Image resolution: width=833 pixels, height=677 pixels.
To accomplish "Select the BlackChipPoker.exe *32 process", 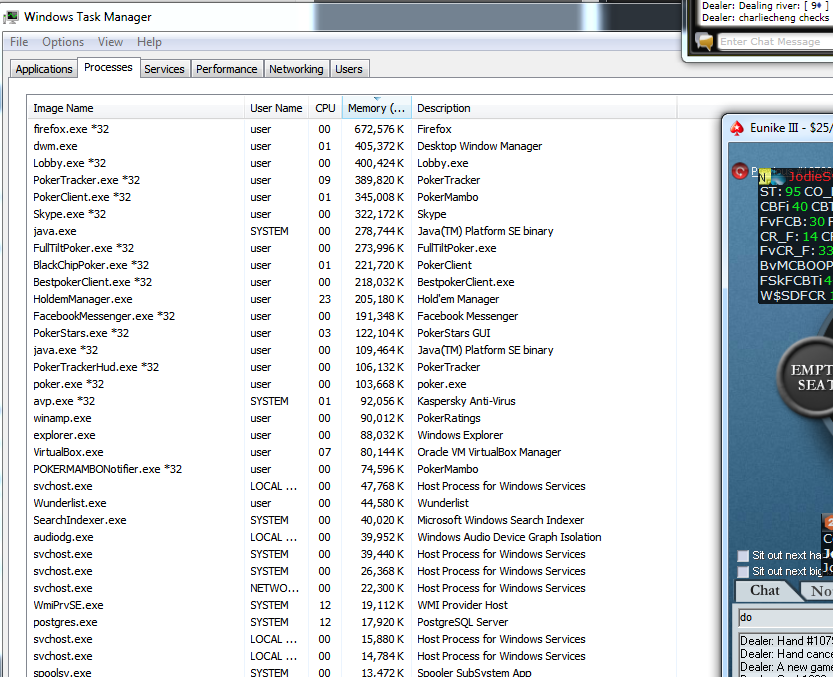I will click(x=352, y=265).
